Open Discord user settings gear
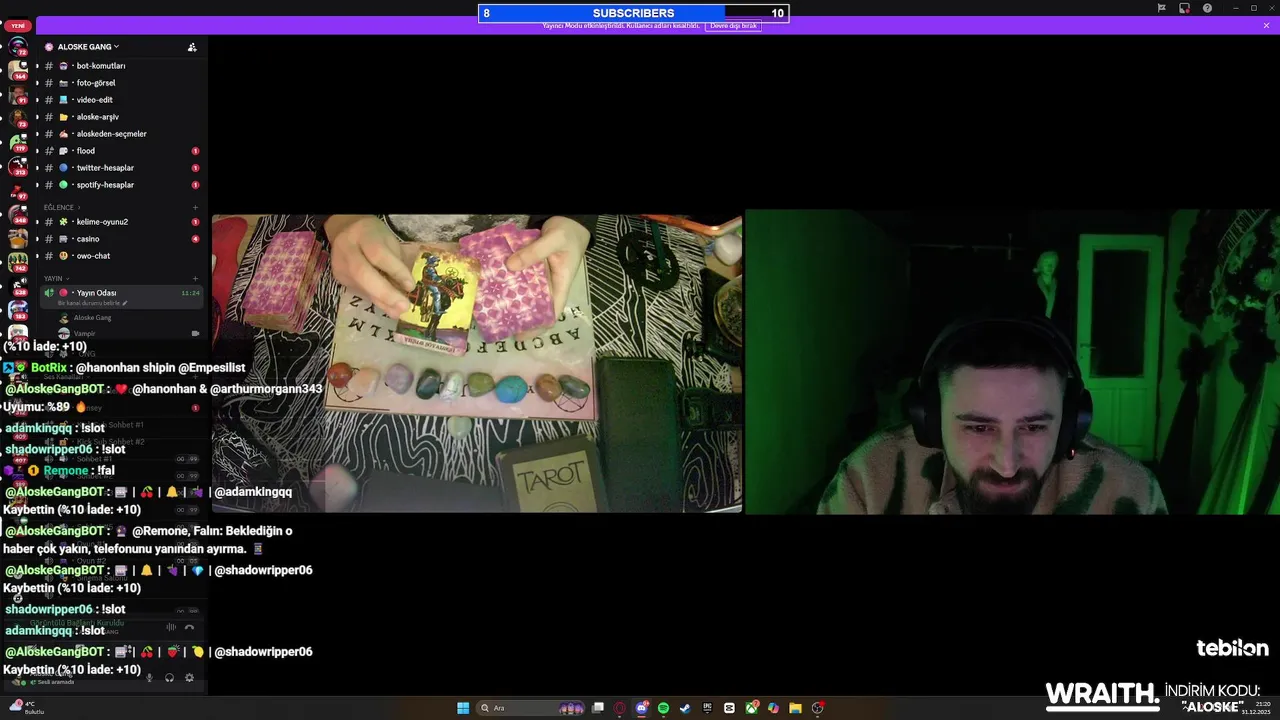Screen dimensions: 1280x720 [189, 678]
